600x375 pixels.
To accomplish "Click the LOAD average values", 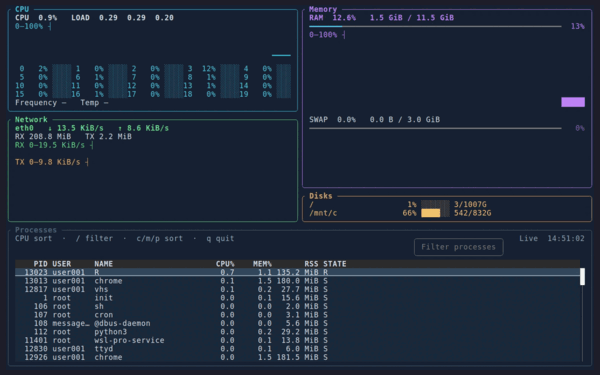I will 136,18.
